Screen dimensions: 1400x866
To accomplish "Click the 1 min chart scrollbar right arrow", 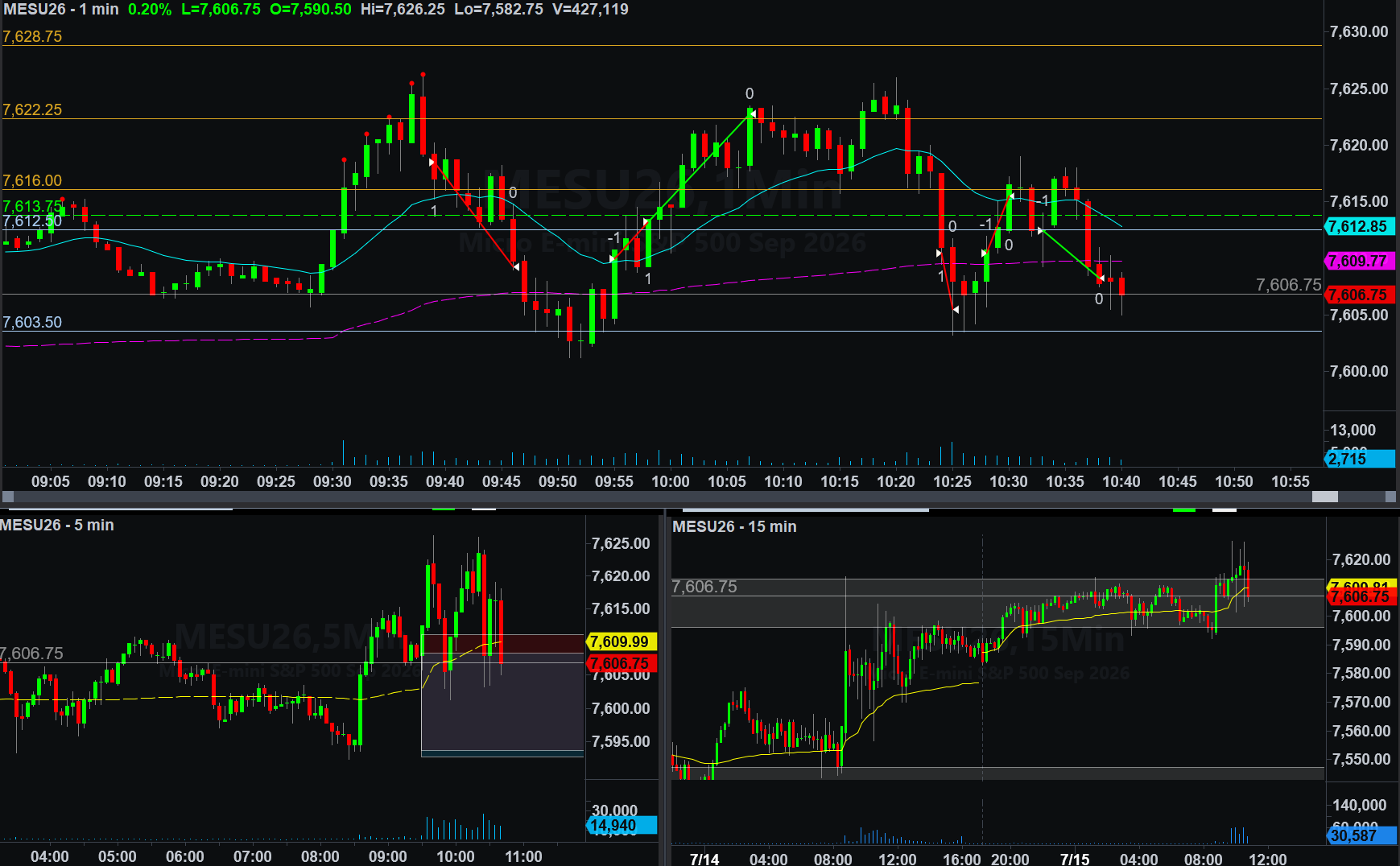I will (1390, 497).
